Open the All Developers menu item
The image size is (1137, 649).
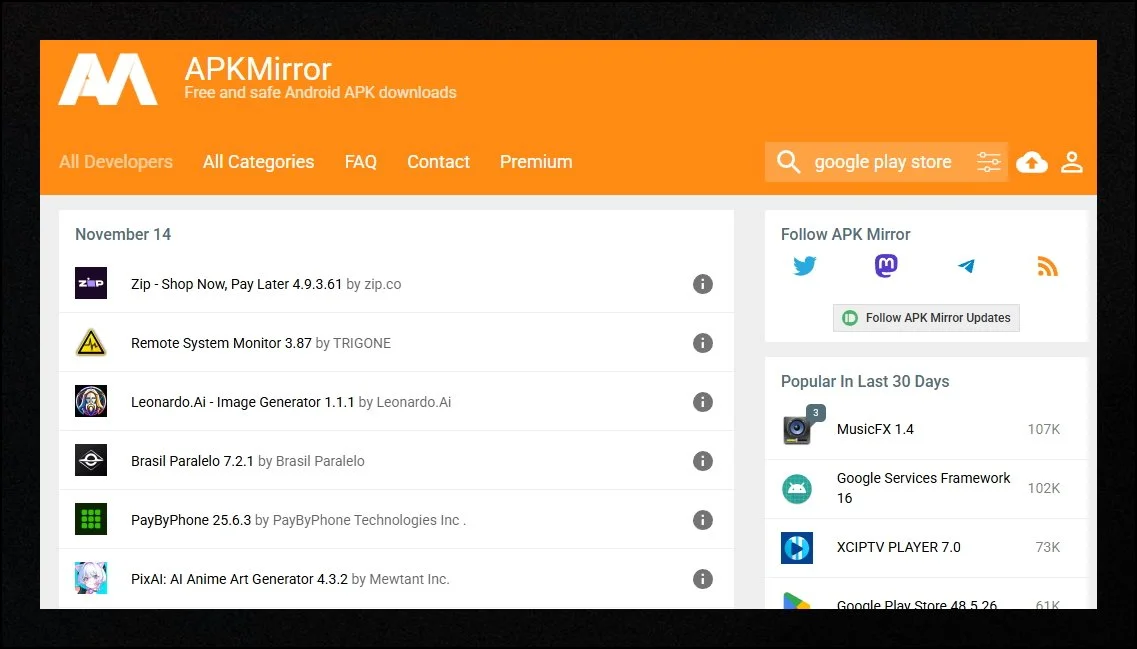116,162
